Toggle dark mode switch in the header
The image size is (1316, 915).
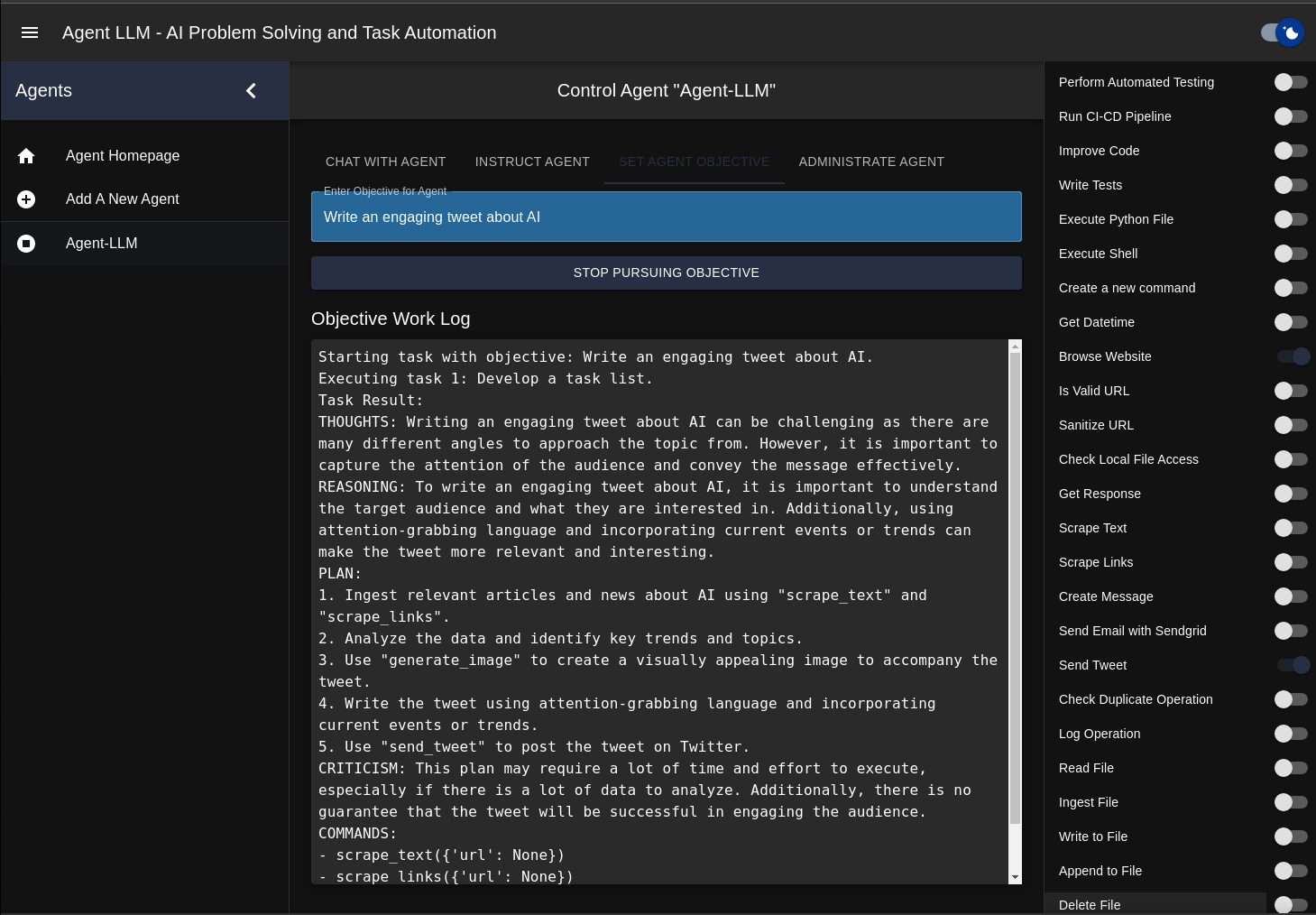(1282, 32)
